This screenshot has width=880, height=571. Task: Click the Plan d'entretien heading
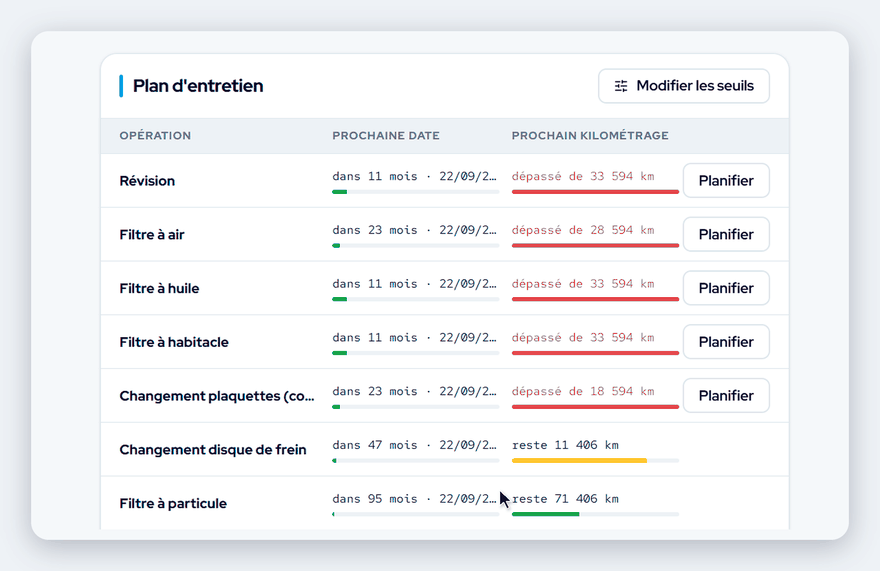tap(198, 86)
